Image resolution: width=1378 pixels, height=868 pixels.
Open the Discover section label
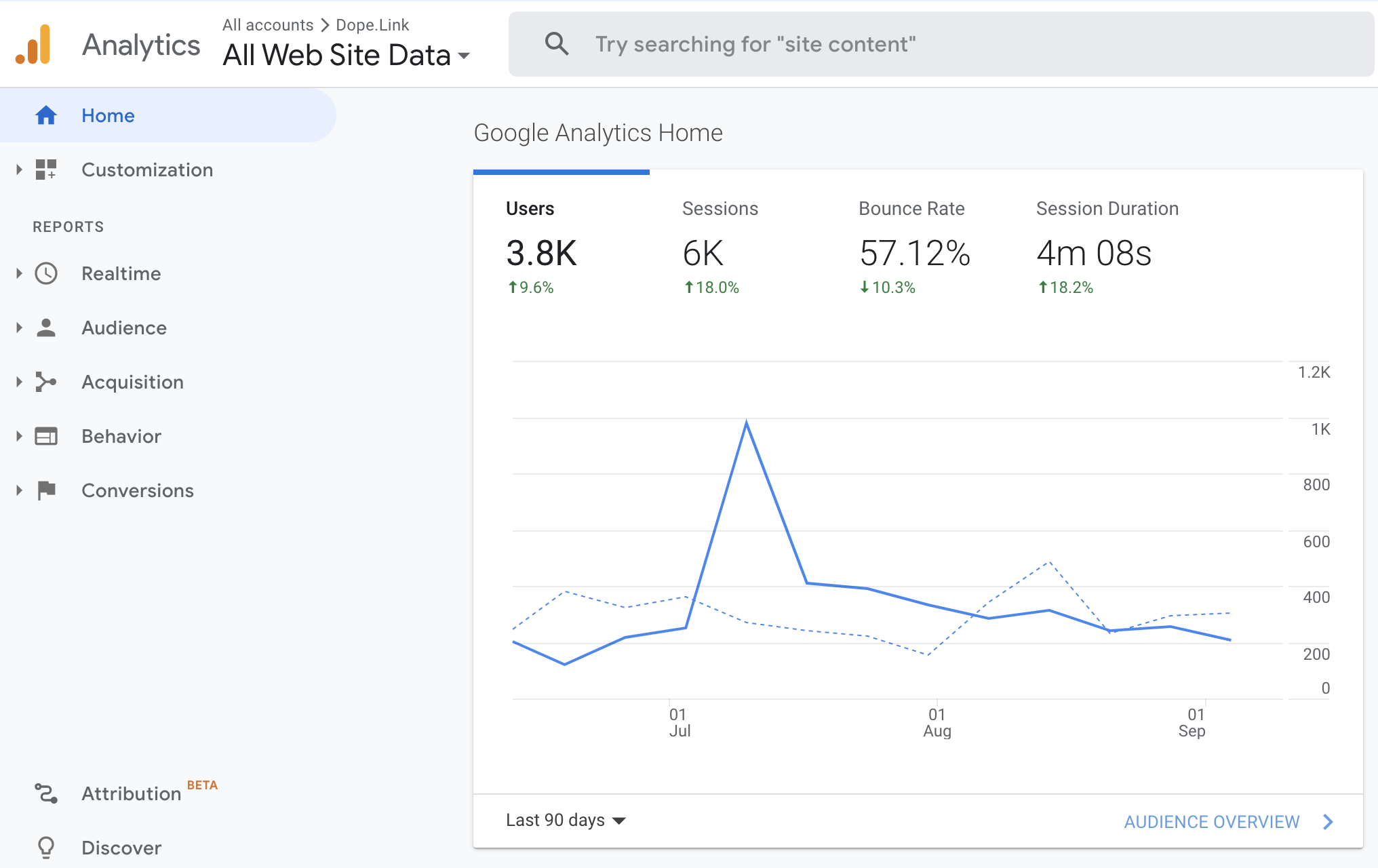121,848
